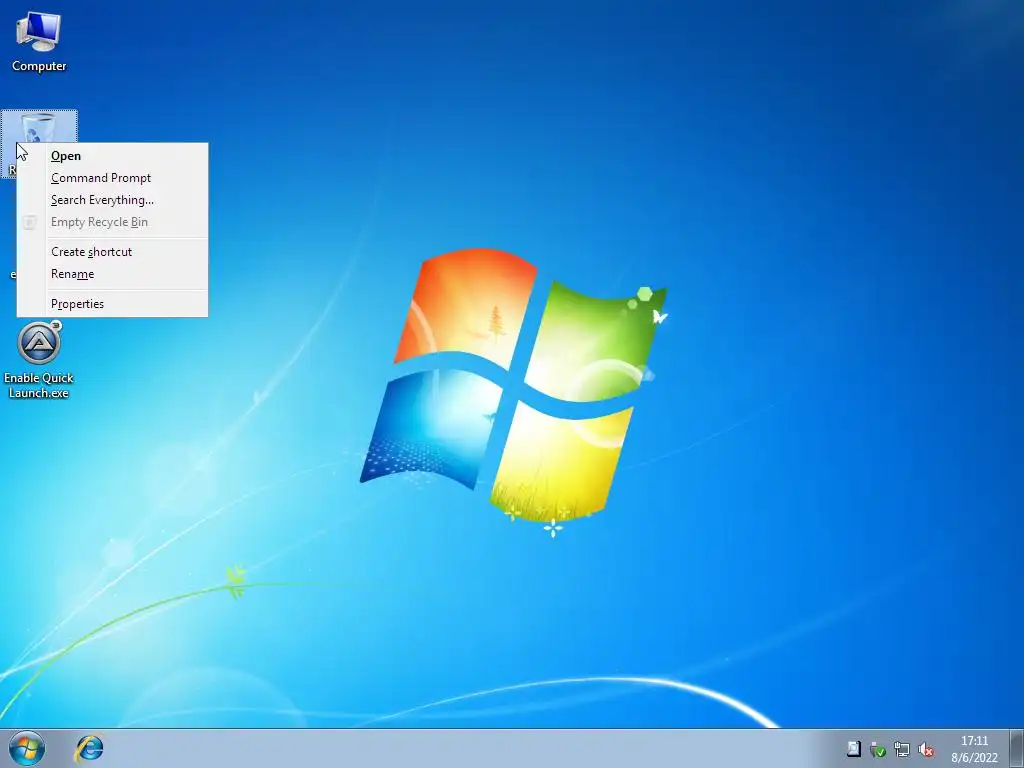Screen dimensions: 1024x768
Task: Select Enable Quick Launch.exe icon
Action: [39, 360]
